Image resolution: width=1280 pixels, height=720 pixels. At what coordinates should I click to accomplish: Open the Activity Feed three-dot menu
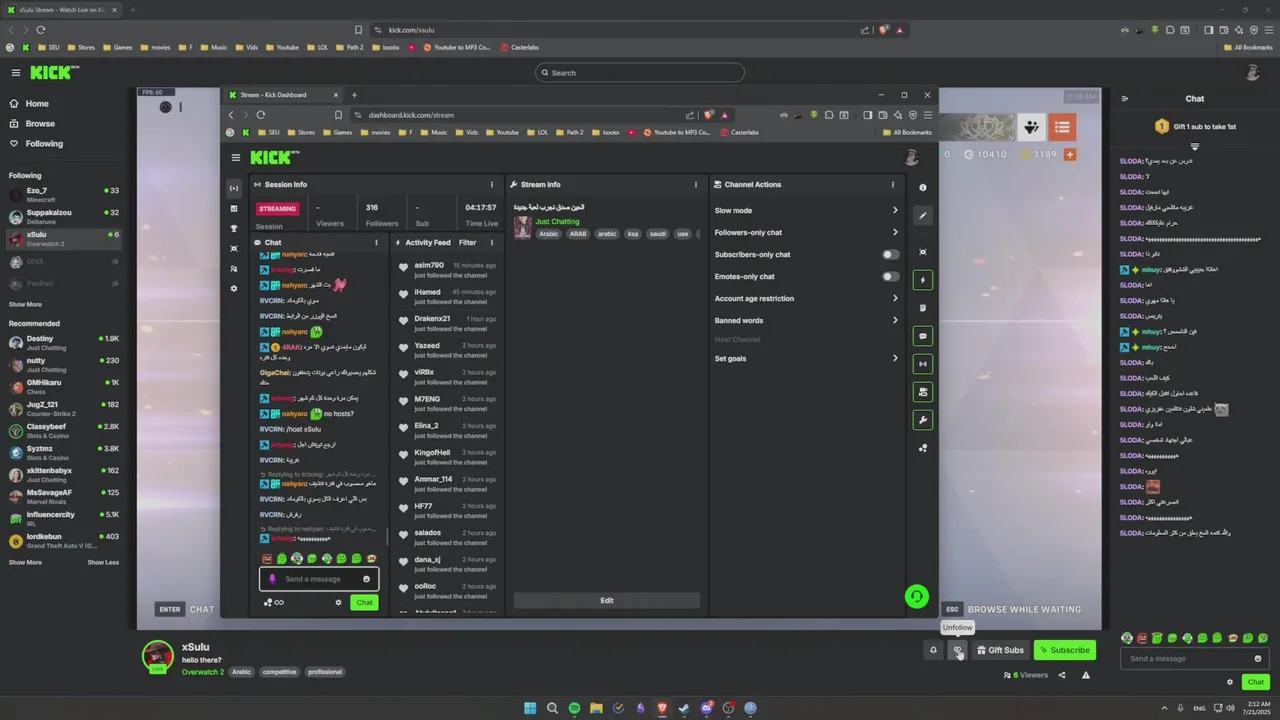point(491,242)
